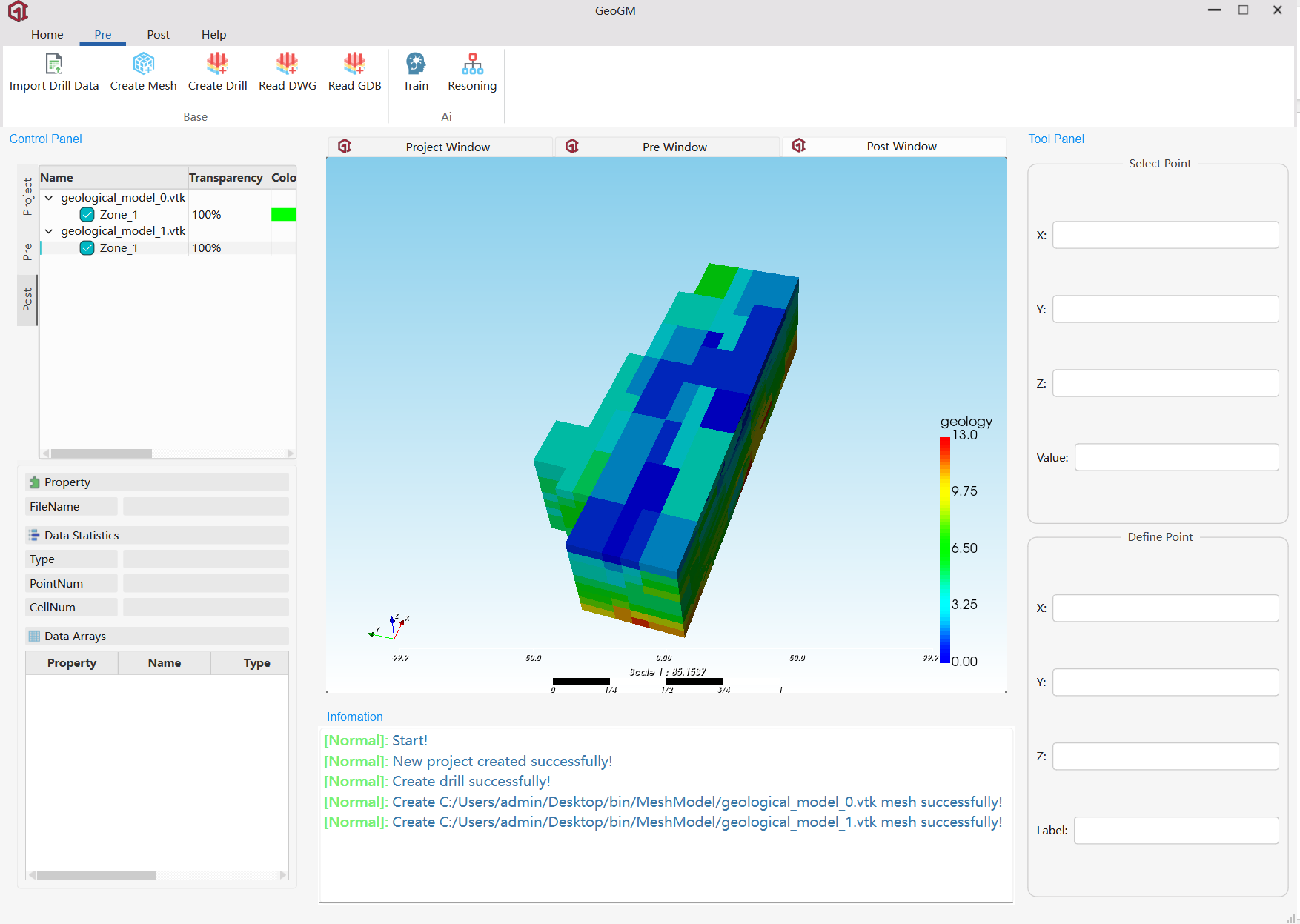Click the Import Drill Data icon

54,64
